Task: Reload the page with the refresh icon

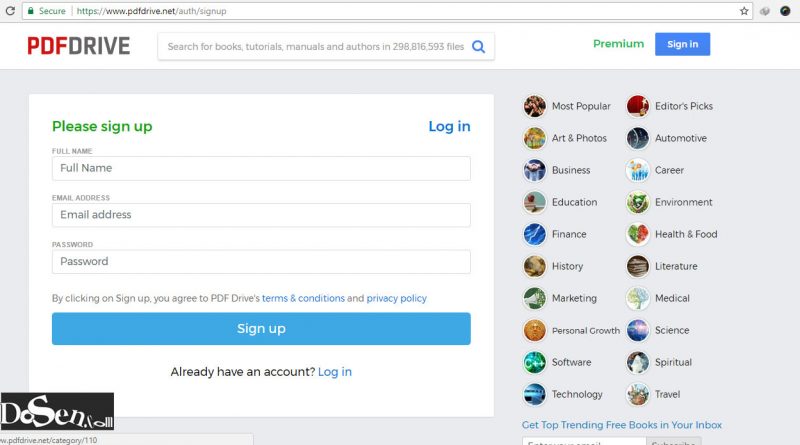Action: tap(10, 11)
